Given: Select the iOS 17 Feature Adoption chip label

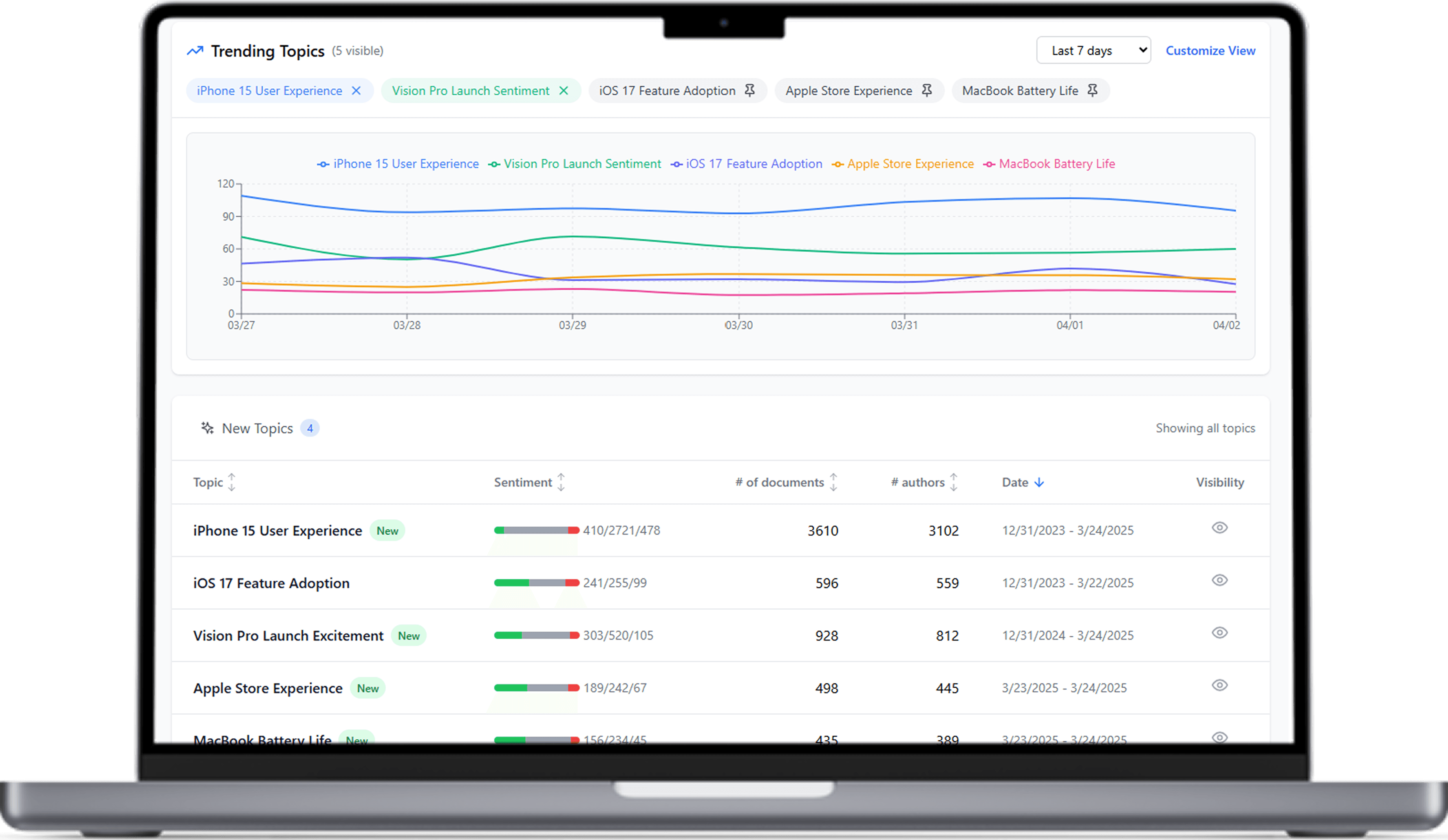Looking at the screenshot, I should click(x=667, y=91).
